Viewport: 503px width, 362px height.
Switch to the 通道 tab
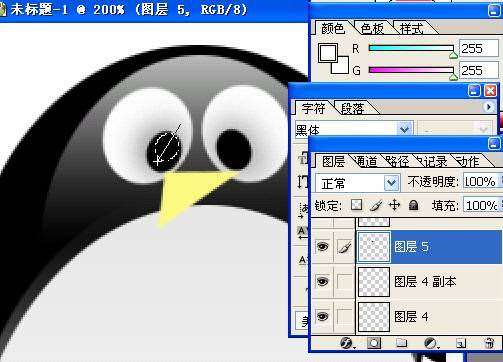(366, 161)
